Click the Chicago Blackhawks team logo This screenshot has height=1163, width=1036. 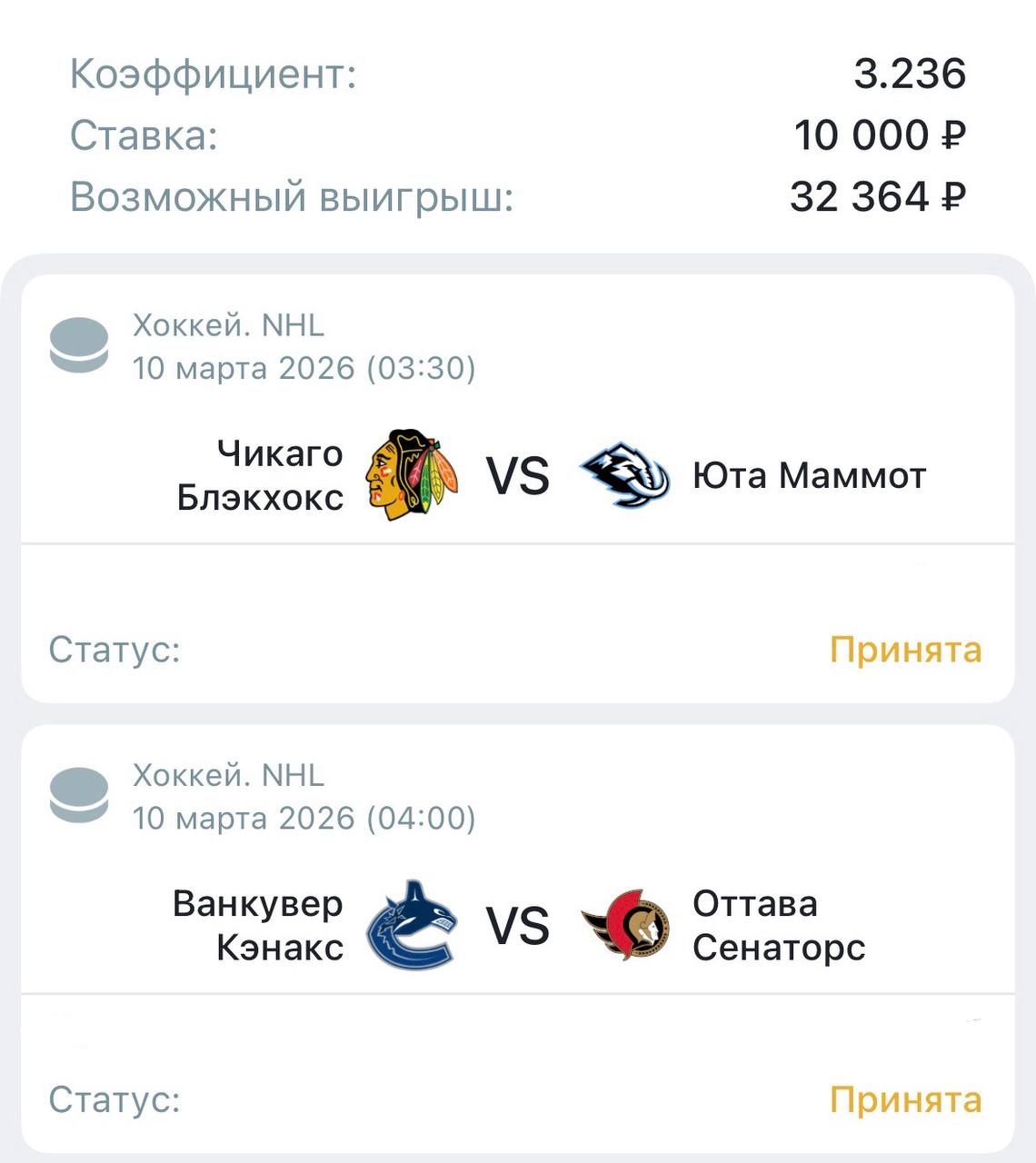coord(412,474)
